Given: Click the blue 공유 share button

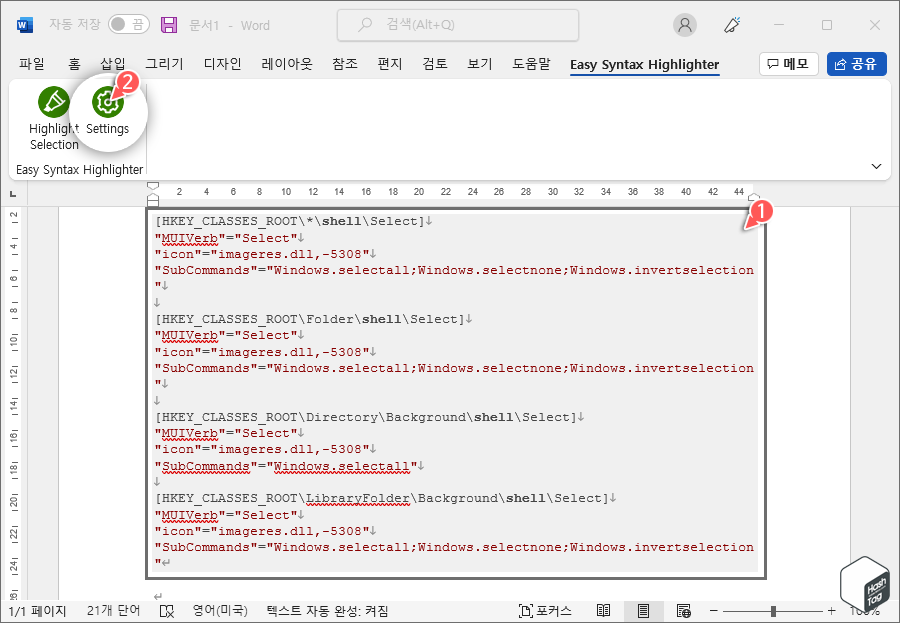Looking at the screenshot, I should coord(857,64).
